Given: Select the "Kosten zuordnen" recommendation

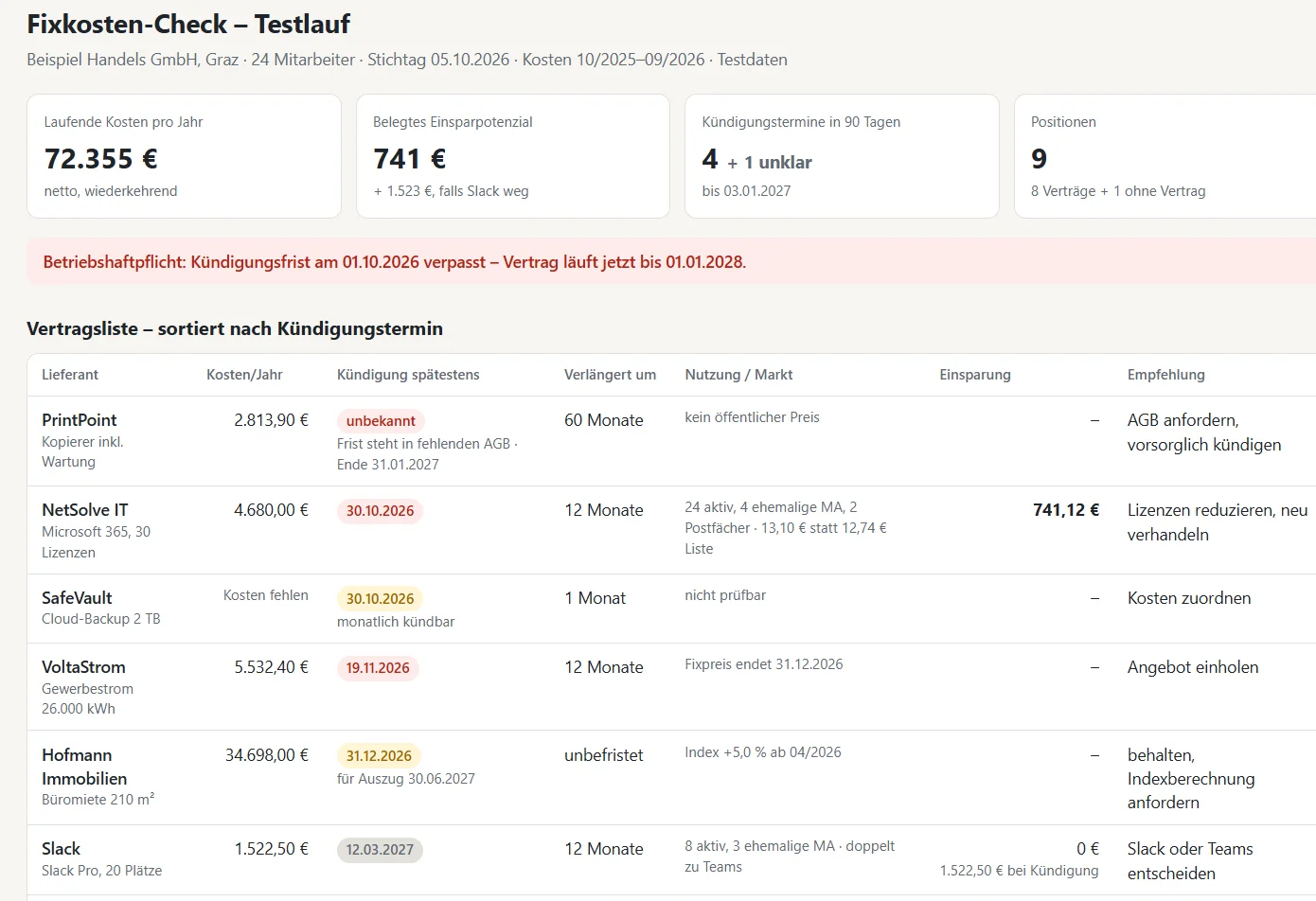Looking at the screenshot, I should point(1189,598).
